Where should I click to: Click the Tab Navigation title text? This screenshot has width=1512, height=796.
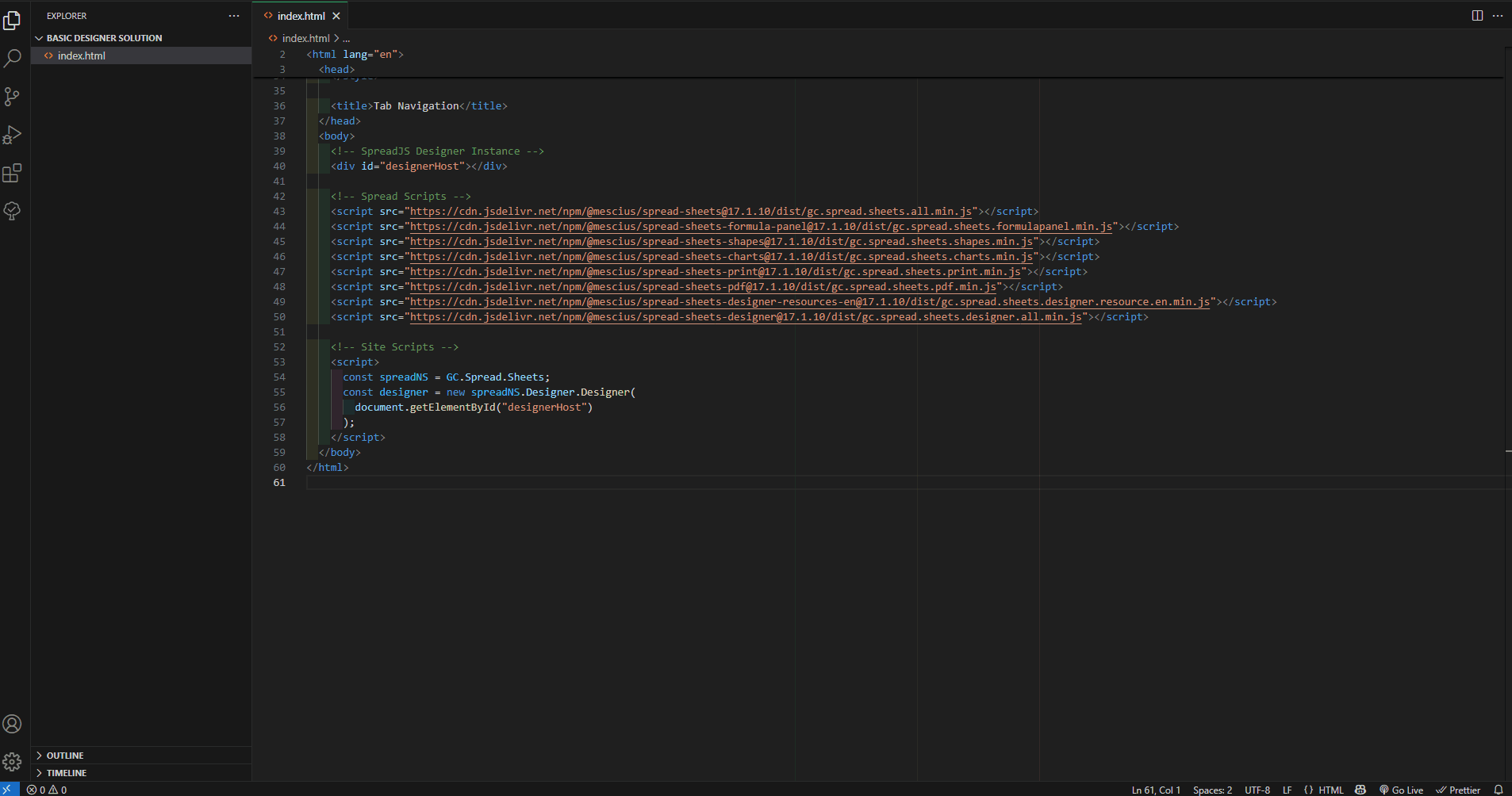pos(416,106)
